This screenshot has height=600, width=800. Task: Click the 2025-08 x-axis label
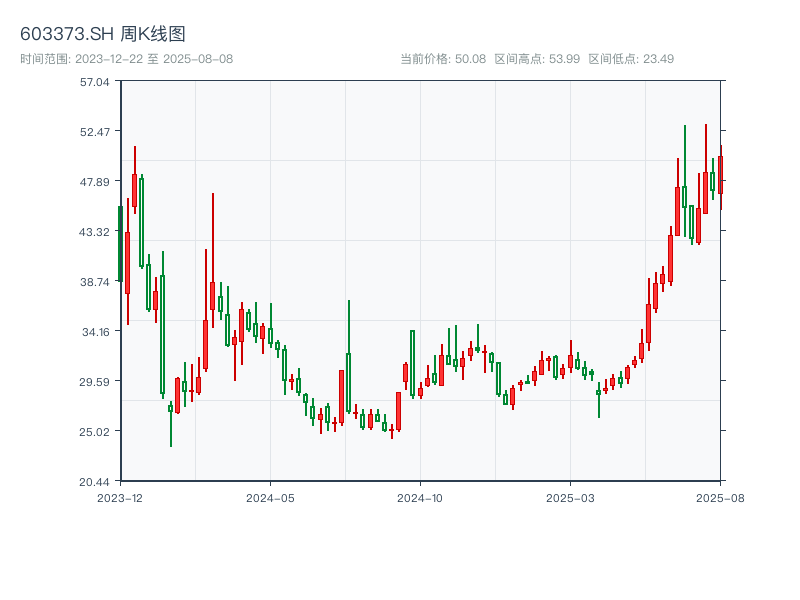pyautogui.click(x=720, y=498)
